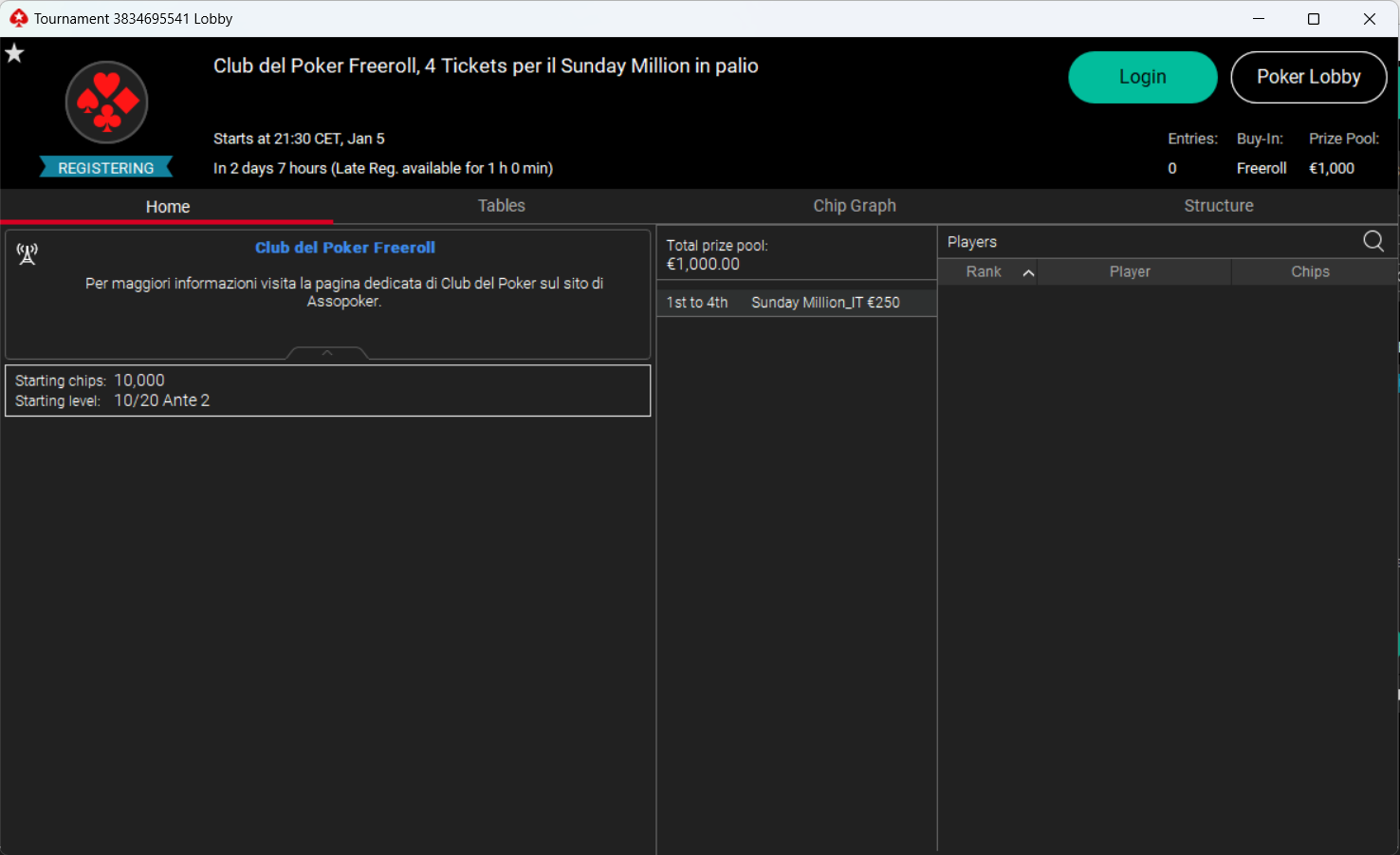Open player search magnifier icon

[x=1372, y=241]
